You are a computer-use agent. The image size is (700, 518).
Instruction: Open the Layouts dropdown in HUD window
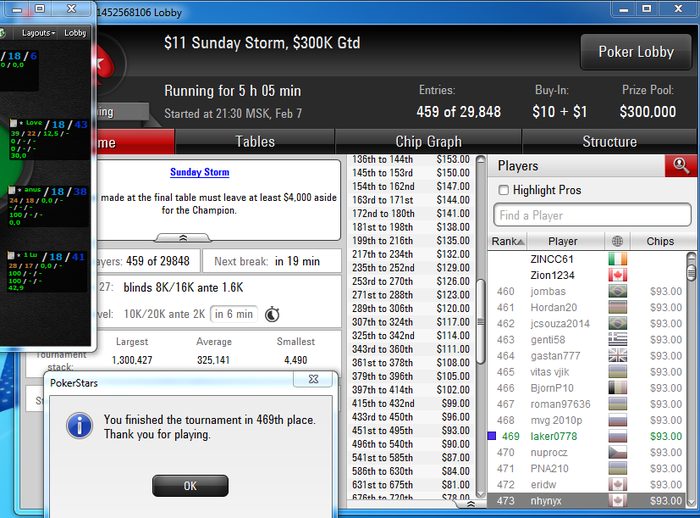click(x=38, y=33)
